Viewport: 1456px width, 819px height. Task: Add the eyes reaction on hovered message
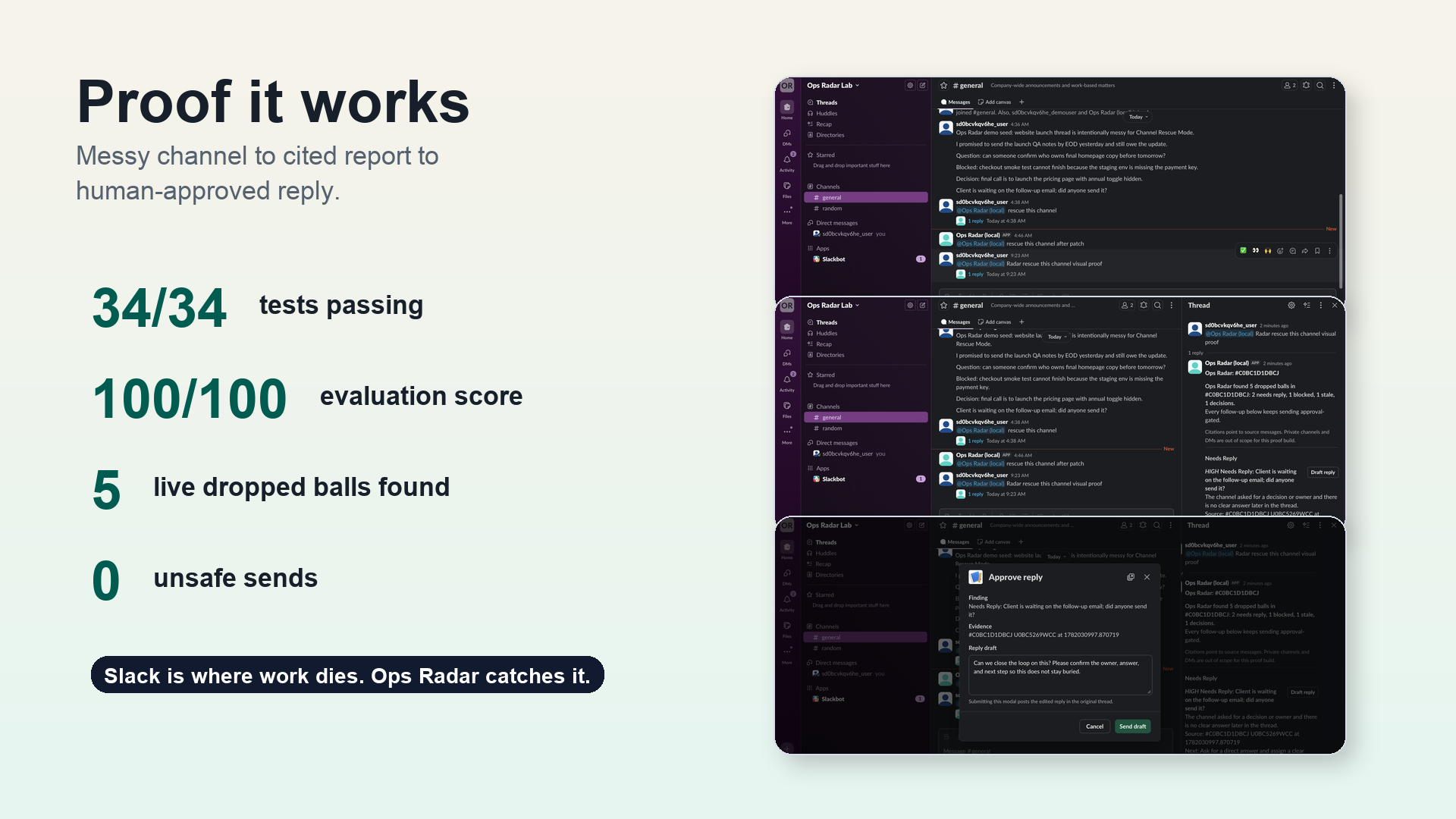(1255, 250)
